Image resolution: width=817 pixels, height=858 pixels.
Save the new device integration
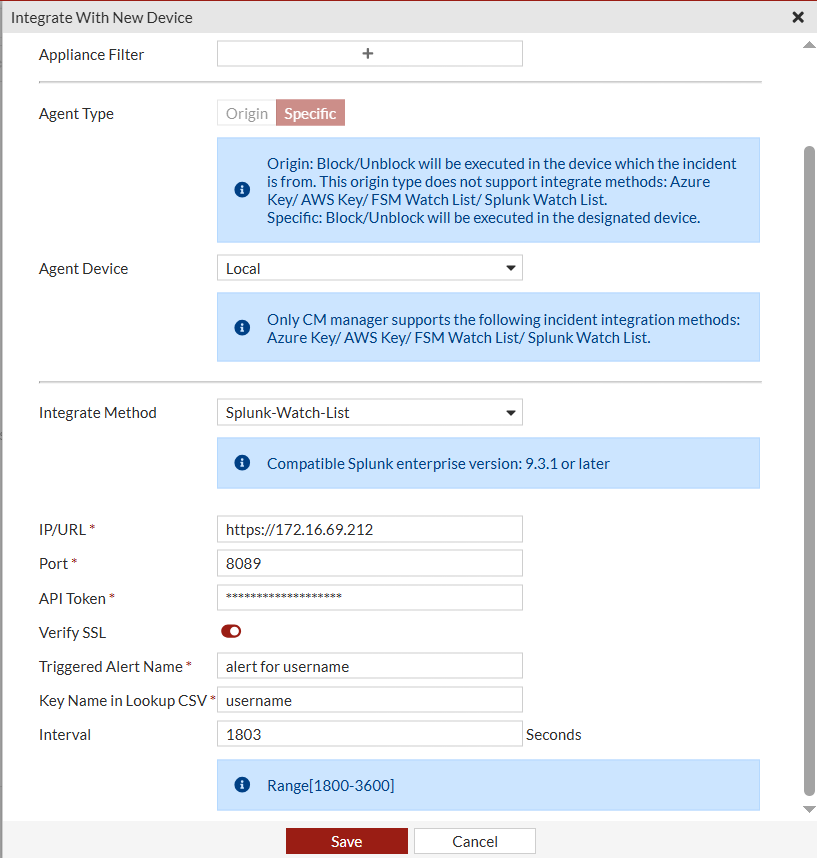(346, 840)
